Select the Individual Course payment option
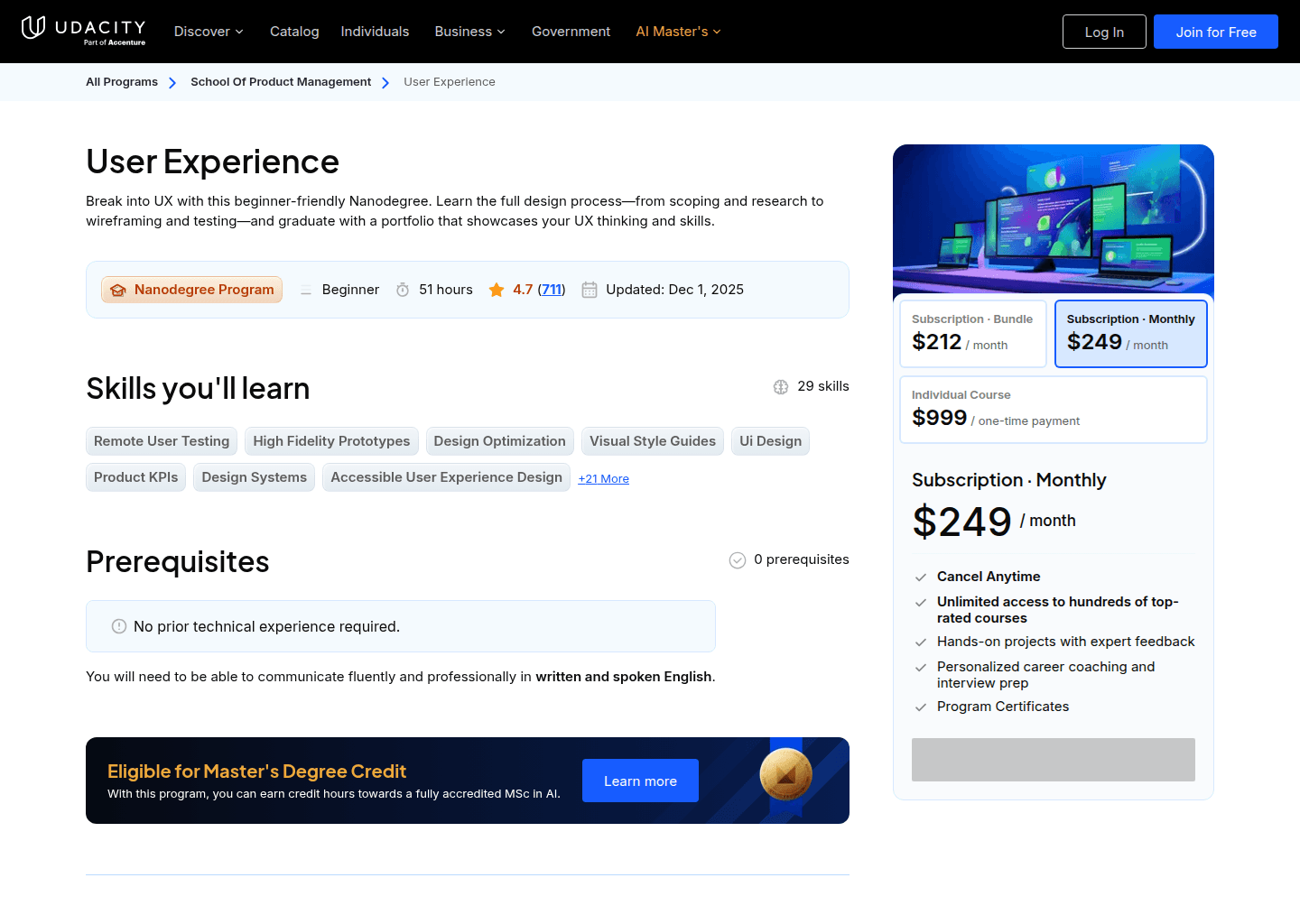 [1053, 409]
